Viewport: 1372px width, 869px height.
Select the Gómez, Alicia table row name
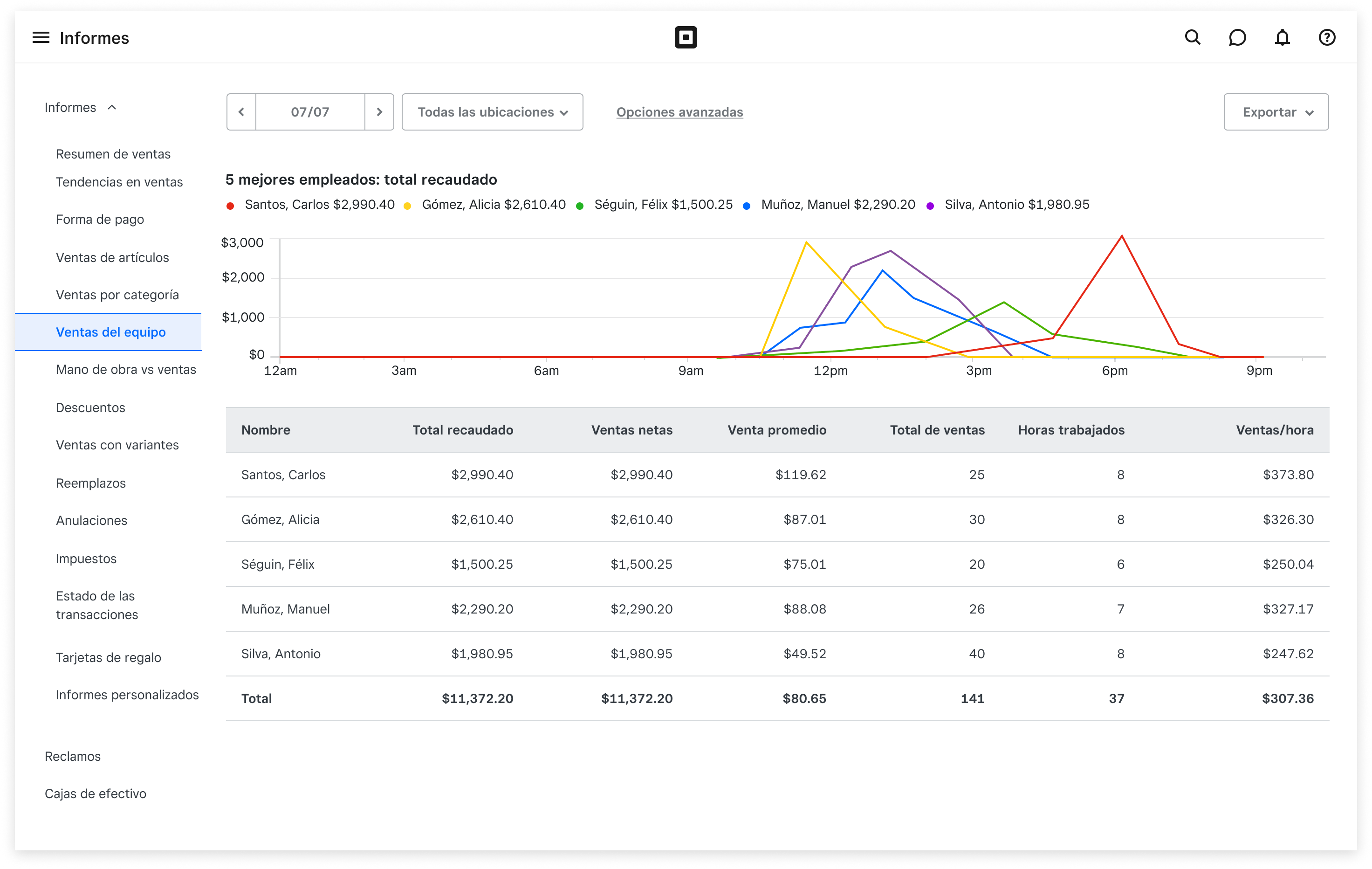(281, 519)
